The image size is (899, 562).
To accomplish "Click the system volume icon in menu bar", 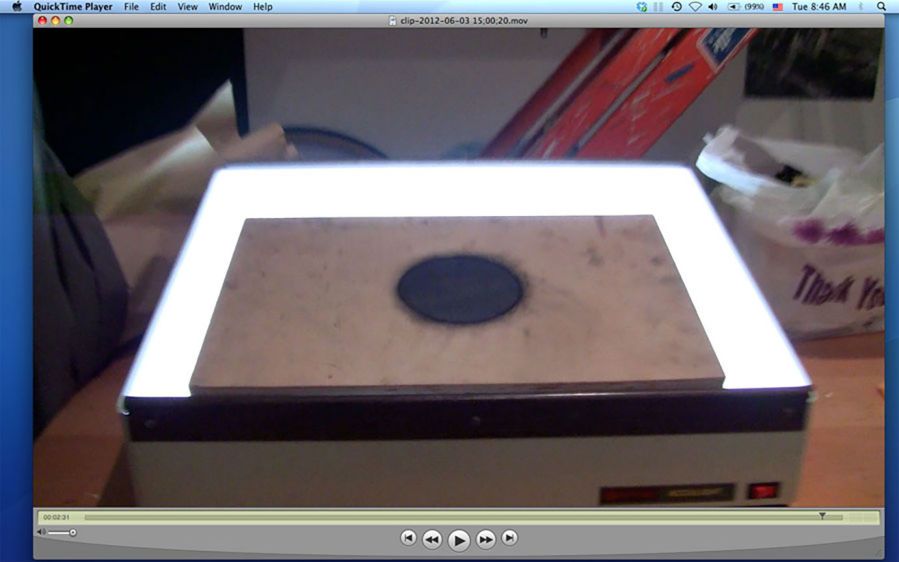I will (x=713, y=7).
